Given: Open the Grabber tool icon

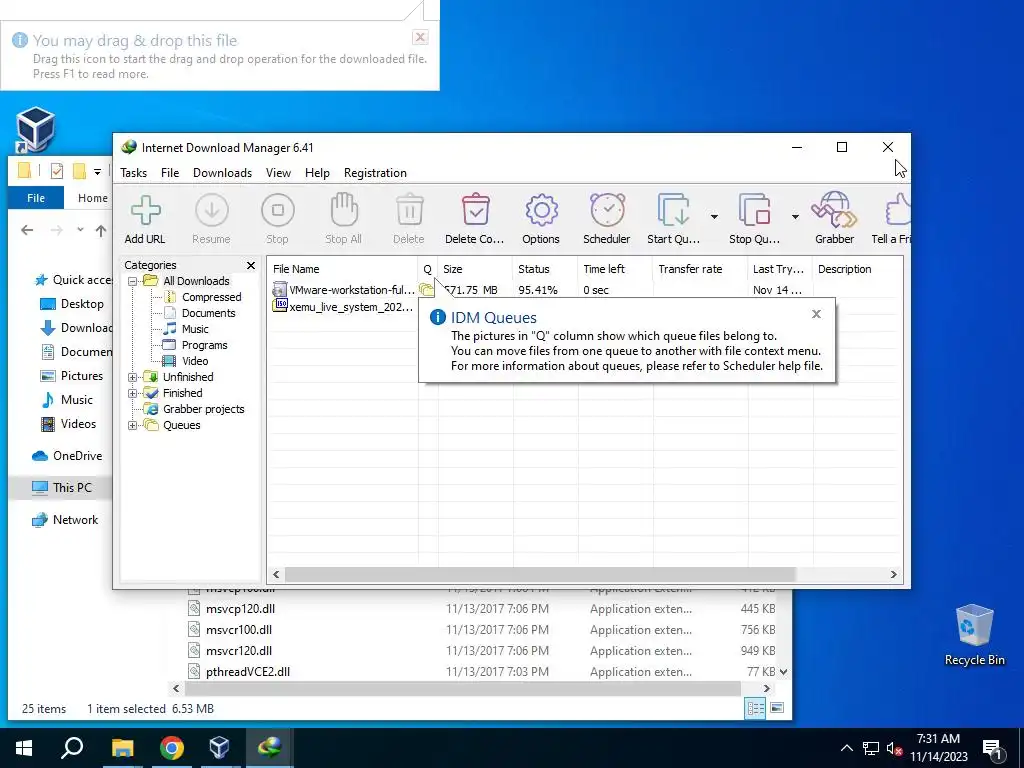Looking at the screenshot, I should 835,219.
